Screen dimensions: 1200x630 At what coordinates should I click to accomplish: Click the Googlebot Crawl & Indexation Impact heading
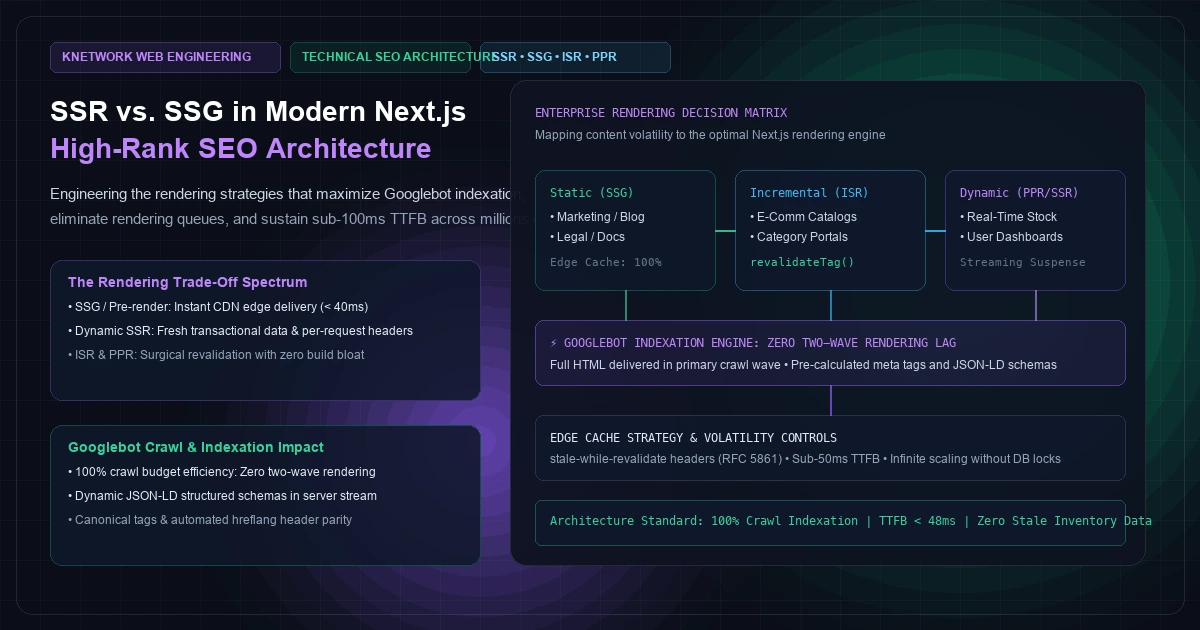[196, 447]
